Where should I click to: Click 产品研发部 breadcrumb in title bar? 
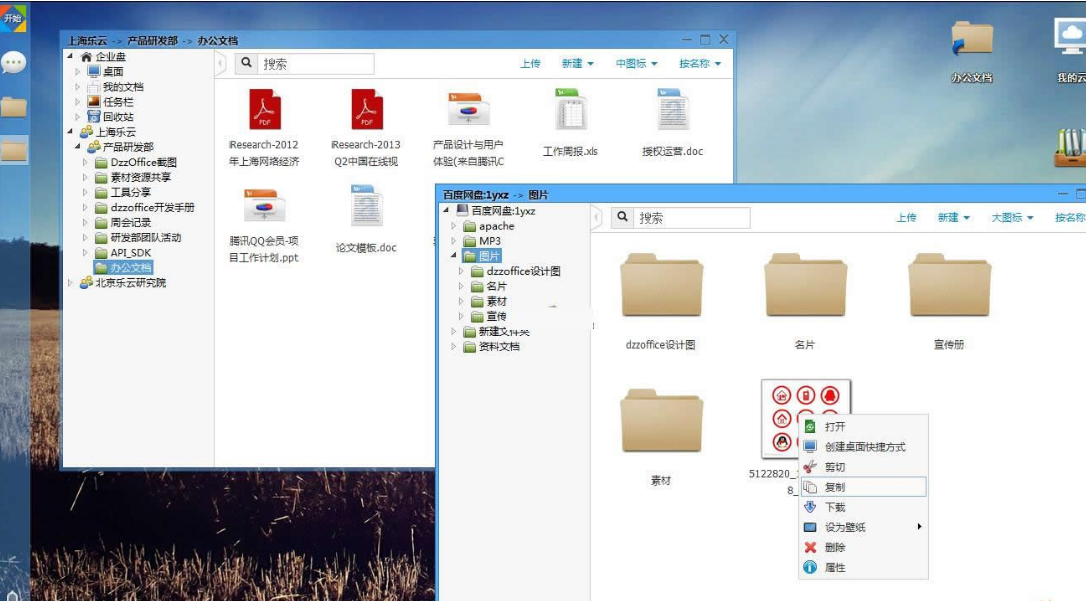point(152,41)
